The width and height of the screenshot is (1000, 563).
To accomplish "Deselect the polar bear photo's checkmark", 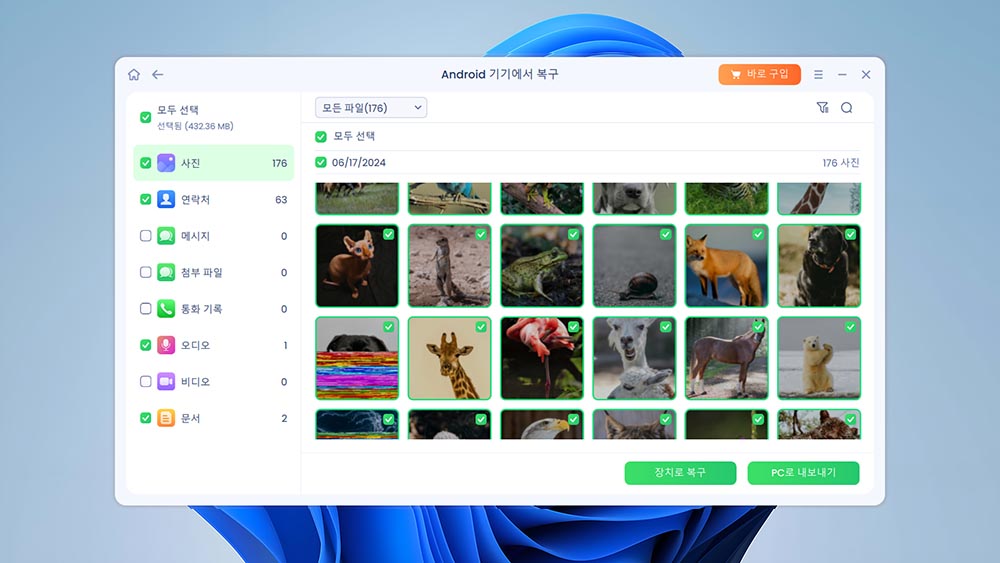I will tap(850, 326).
